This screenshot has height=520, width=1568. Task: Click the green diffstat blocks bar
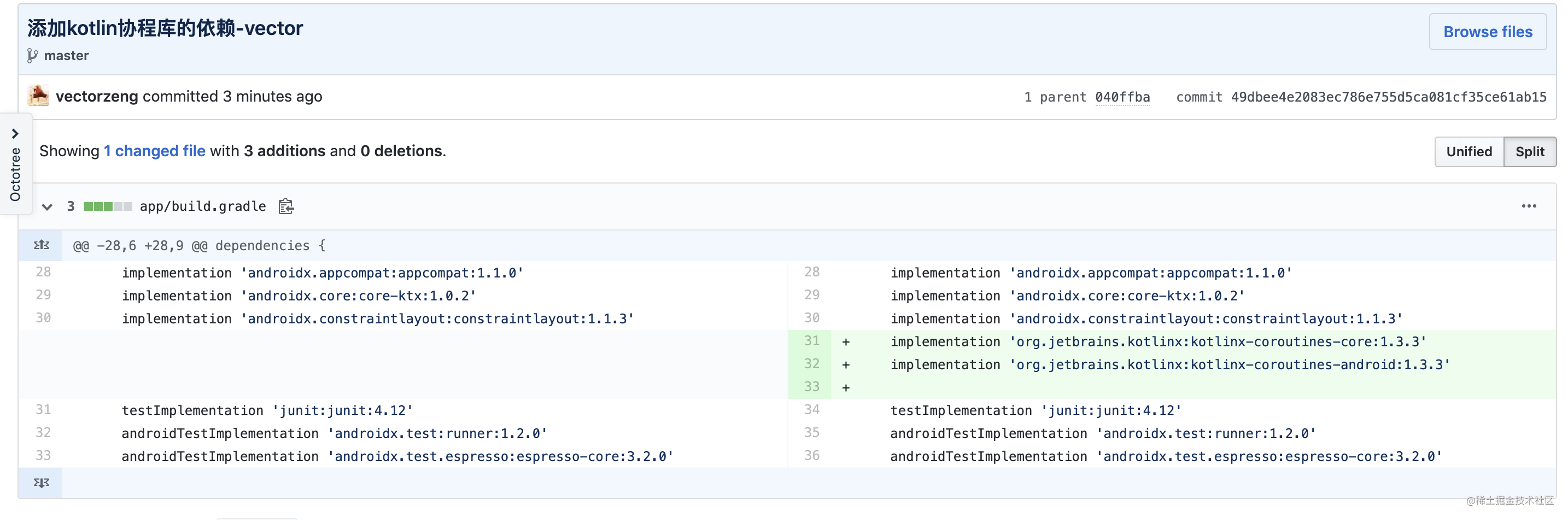tap(108, 207)
